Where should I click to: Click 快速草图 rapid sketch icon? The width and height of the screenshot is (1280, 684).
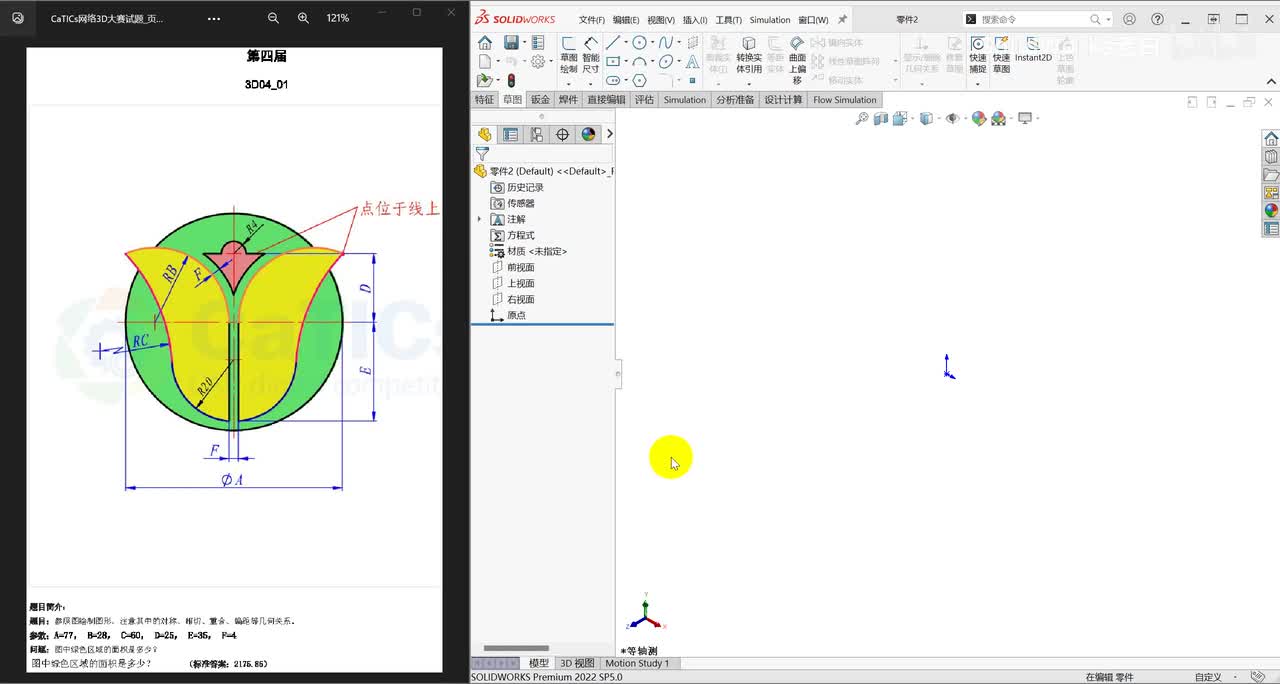tap(1001, 55)
